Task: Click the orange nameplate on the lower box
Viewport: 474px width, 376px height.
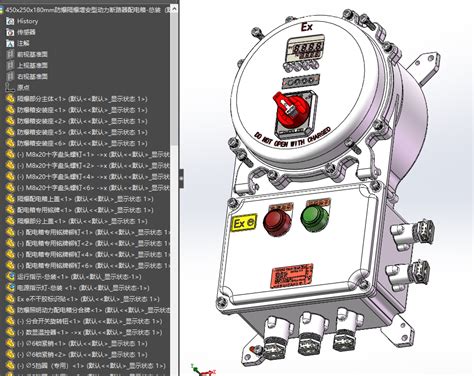Action: point(292,275)
